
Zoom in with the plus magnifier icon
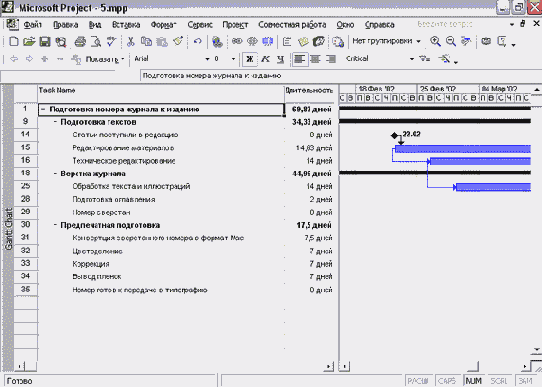click(435, 42)
